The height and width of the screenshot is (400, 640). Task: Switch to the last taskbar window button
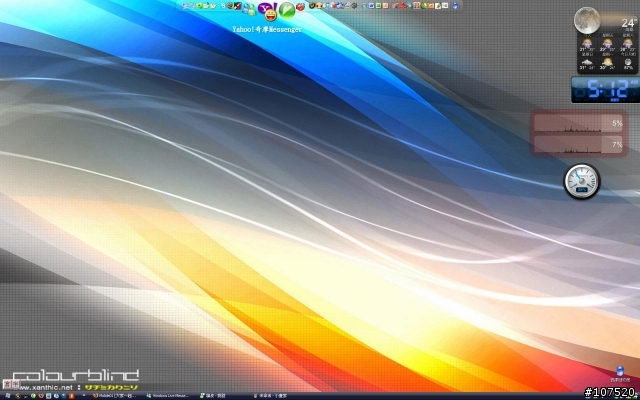270,396
